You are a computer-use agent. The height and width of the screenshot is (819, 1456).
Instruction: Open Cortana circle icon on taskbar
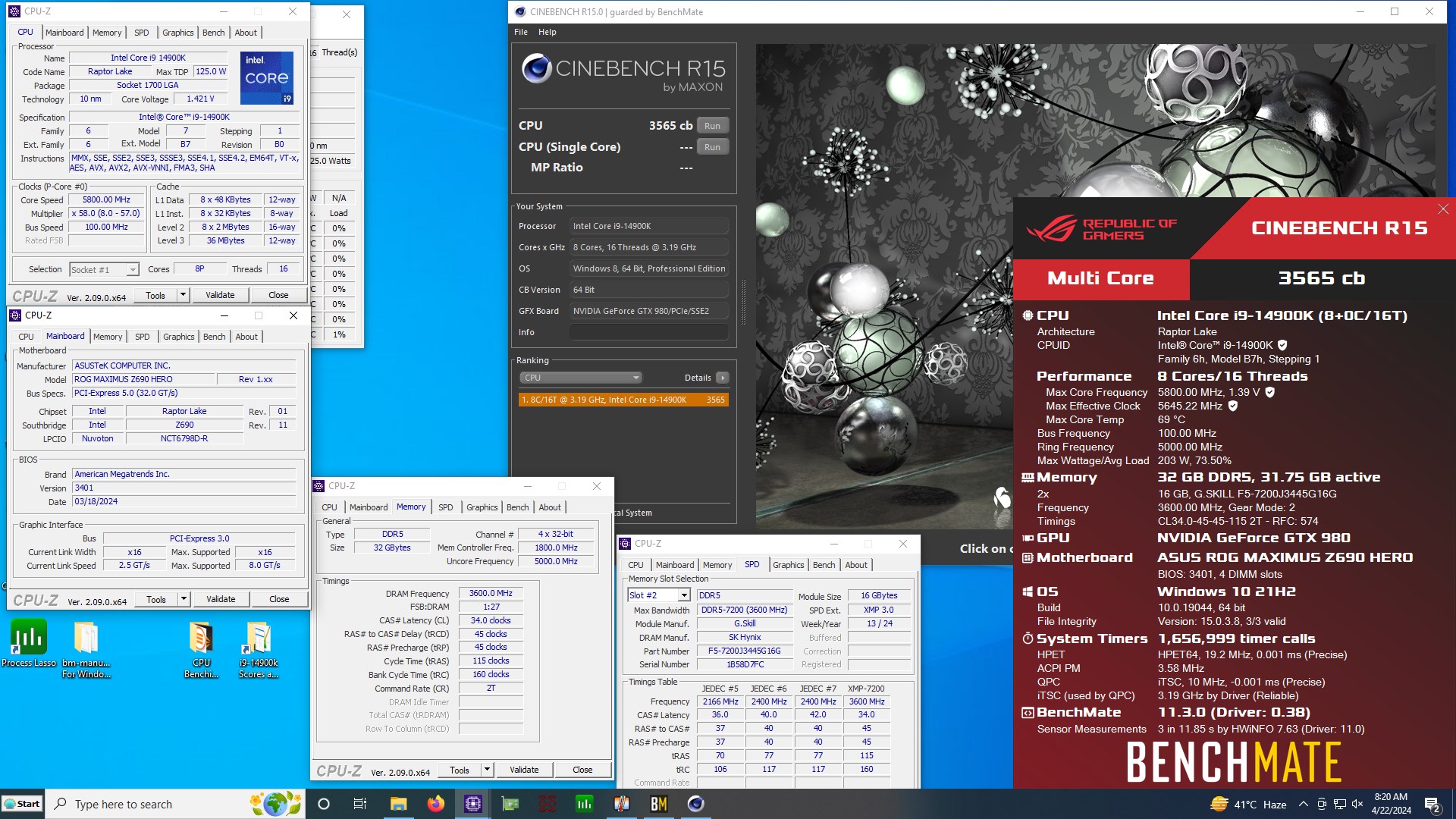tap(324, 804)
